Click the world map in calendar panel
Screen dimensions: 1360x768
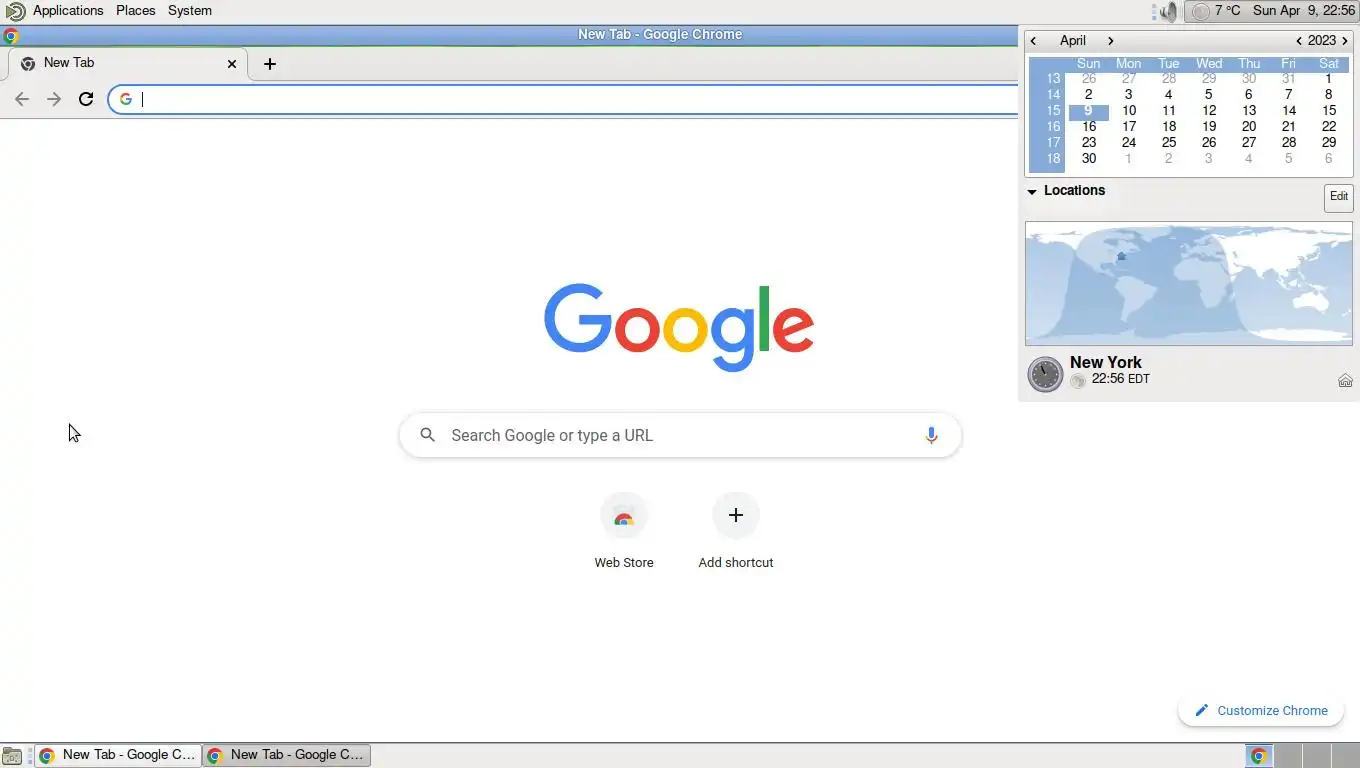(1189, 284)
